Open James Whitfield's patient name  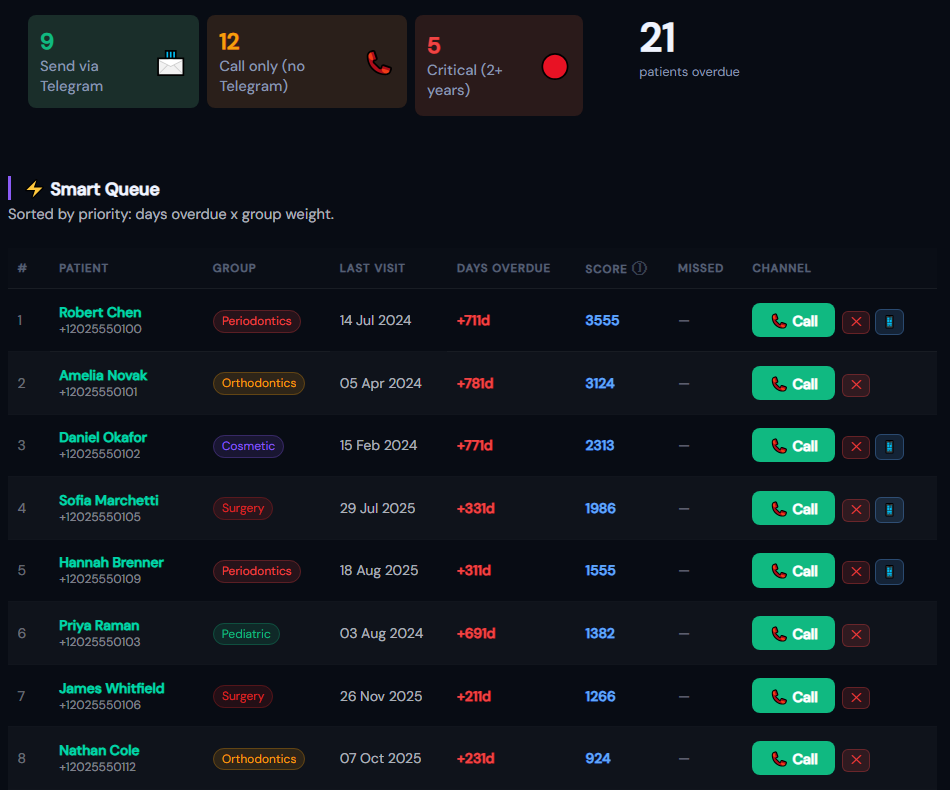pyautogui.click(x=111, y=688)
